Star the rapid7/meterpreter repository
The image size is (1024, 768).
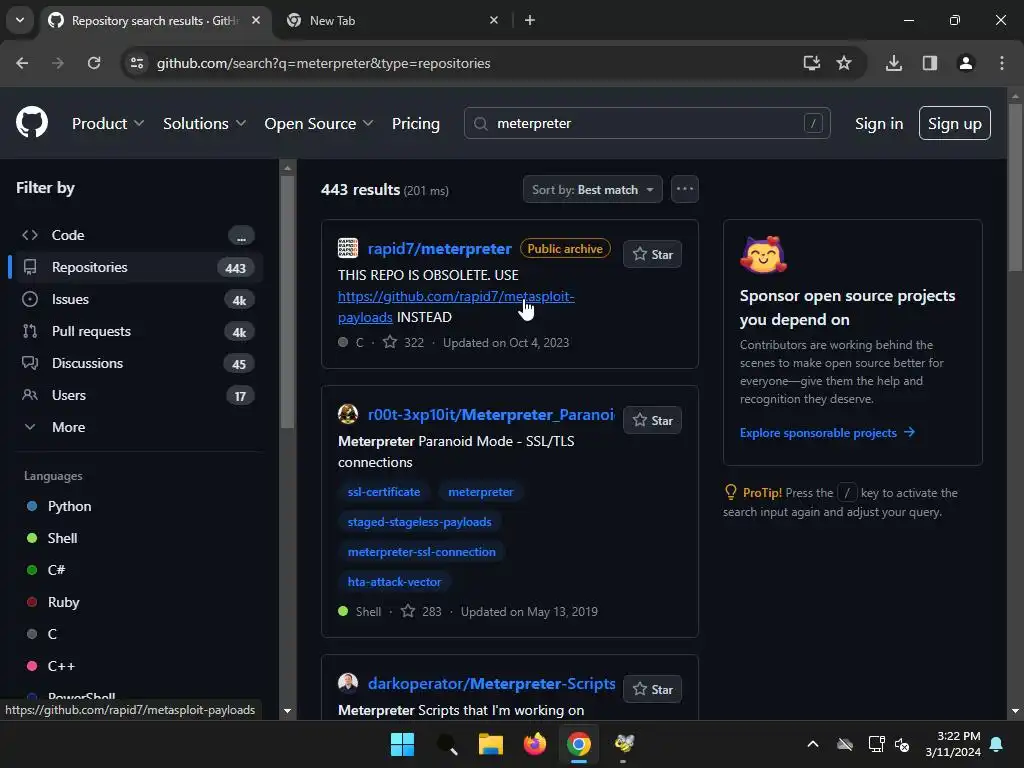(652, 255)
